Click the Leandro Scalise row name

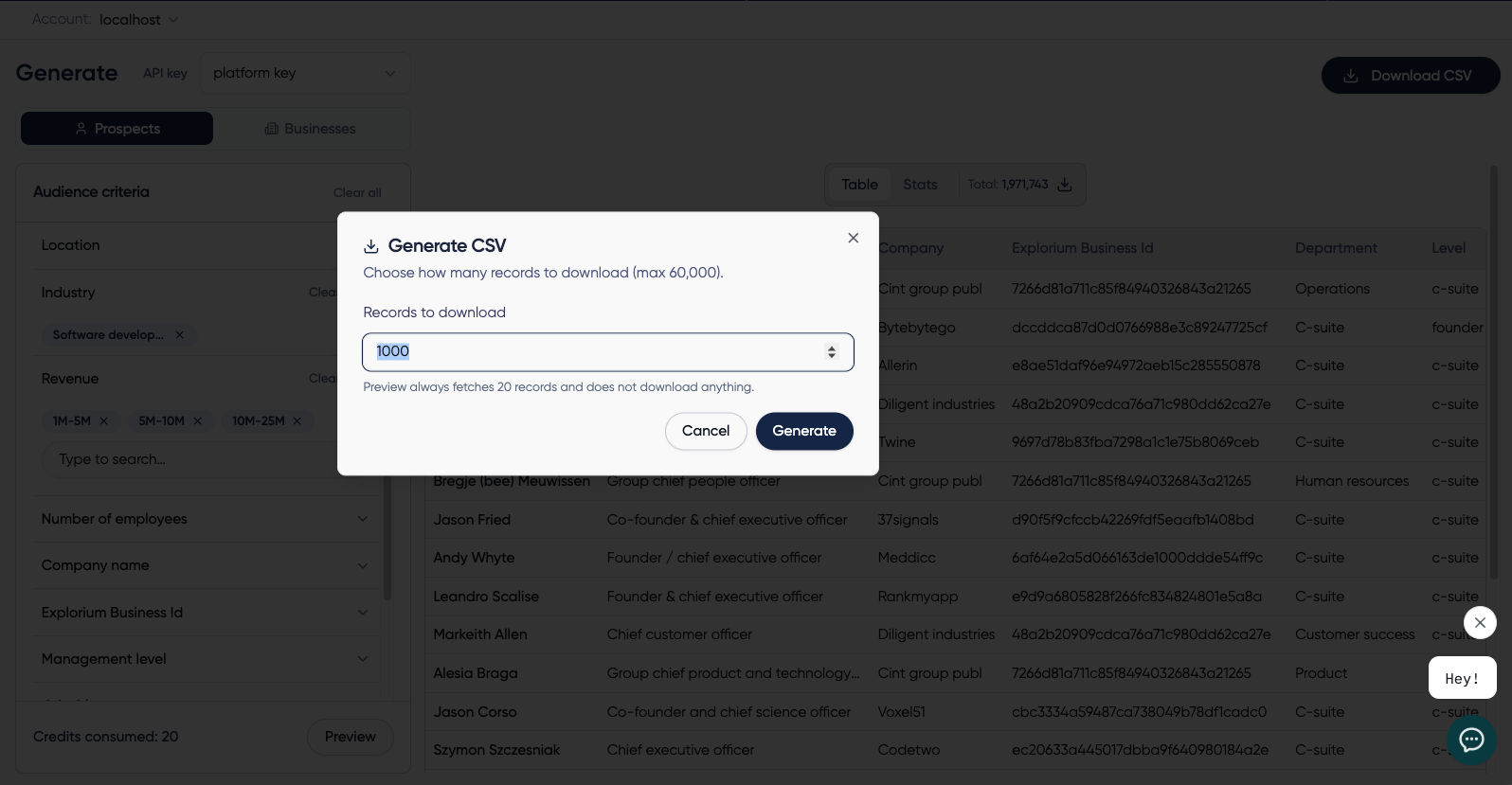tap(486, 597)
